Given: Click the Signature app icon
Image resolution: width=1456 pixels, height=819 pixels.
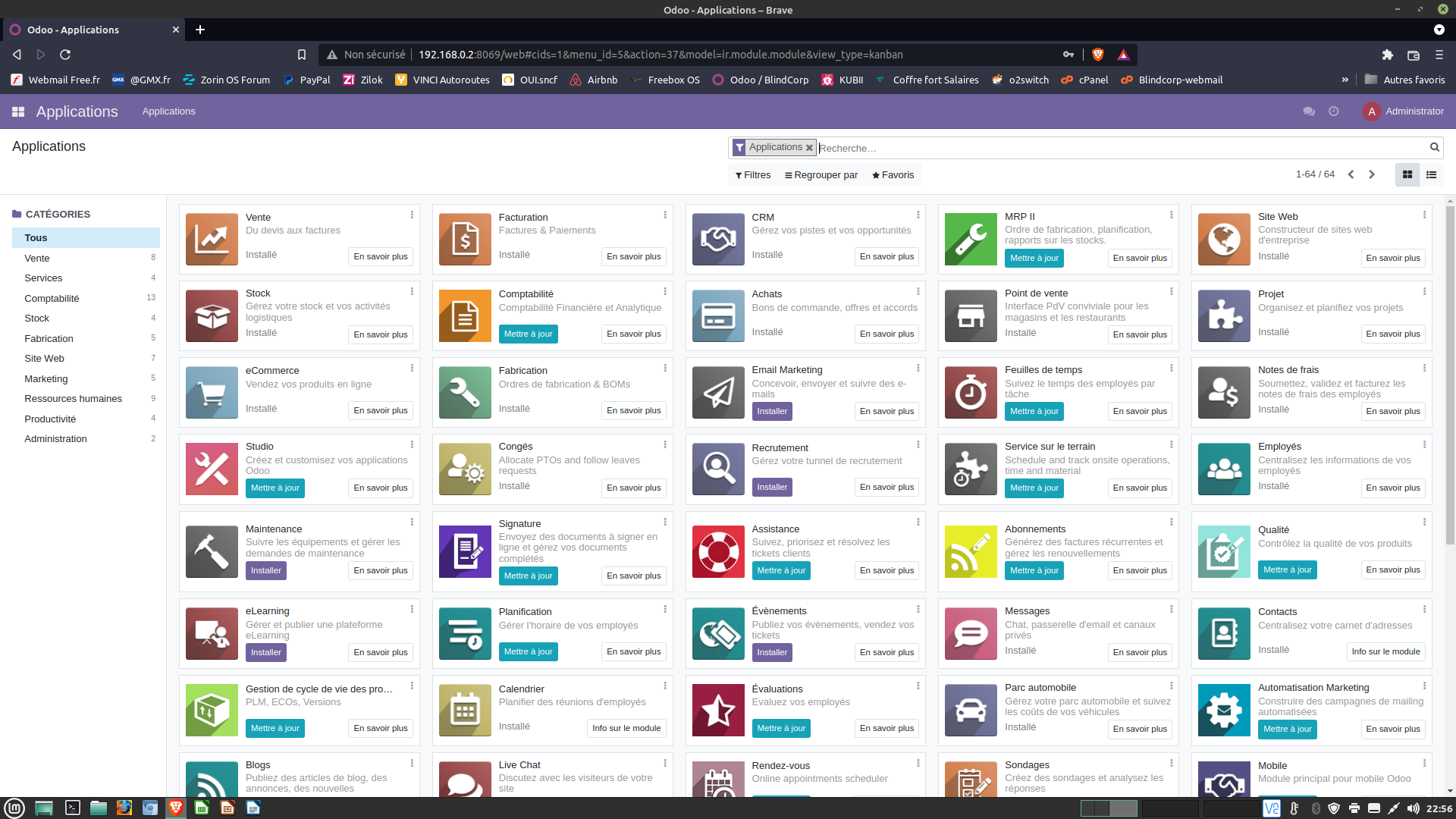Looking at the screenshot, I should tap(465, 551).
